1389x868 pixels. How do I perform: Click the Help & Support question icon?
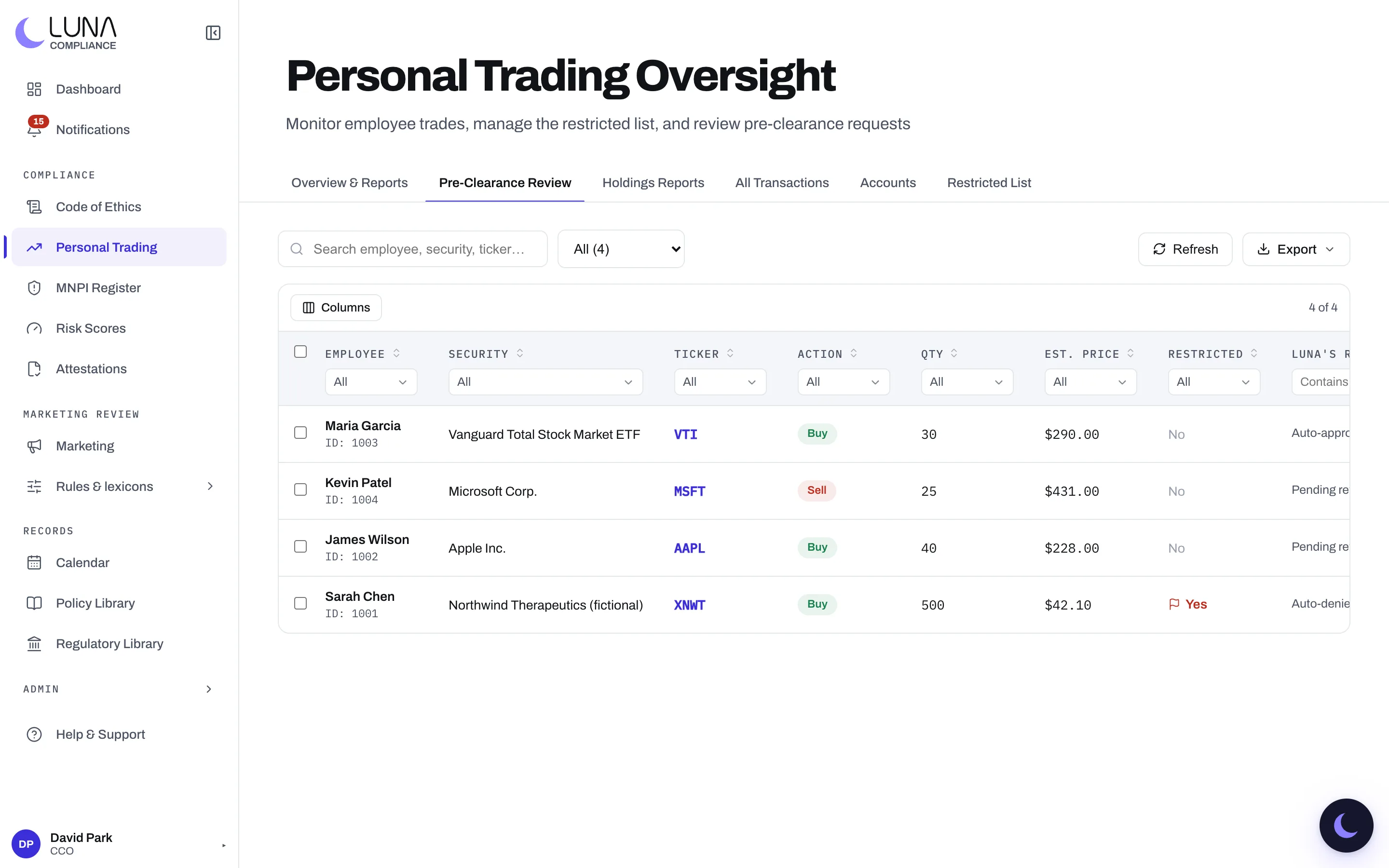(x=34, y=734)
